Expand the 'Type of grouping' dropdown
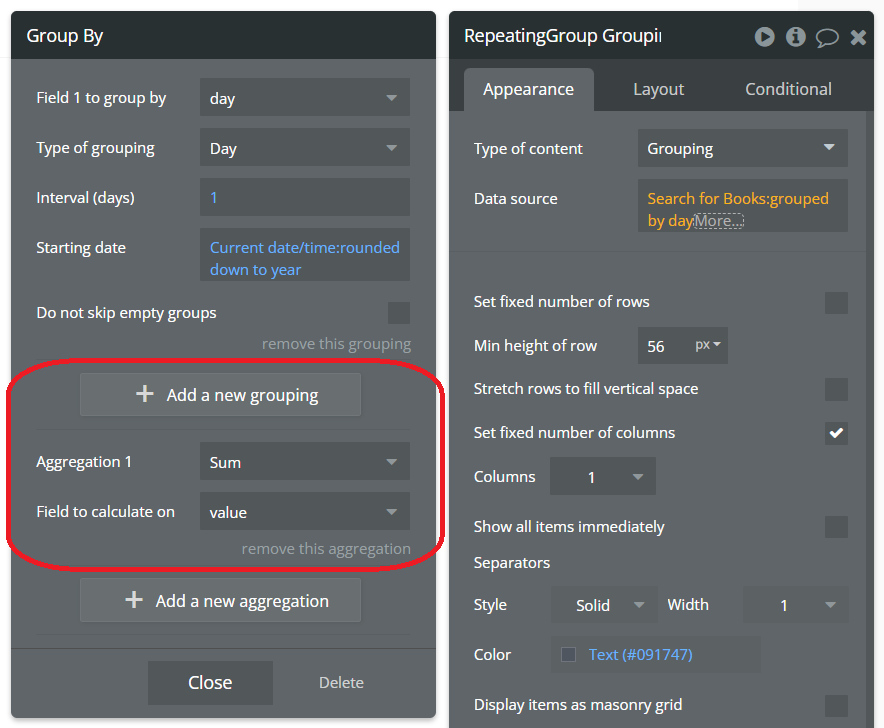 click(x=304, y=148)
